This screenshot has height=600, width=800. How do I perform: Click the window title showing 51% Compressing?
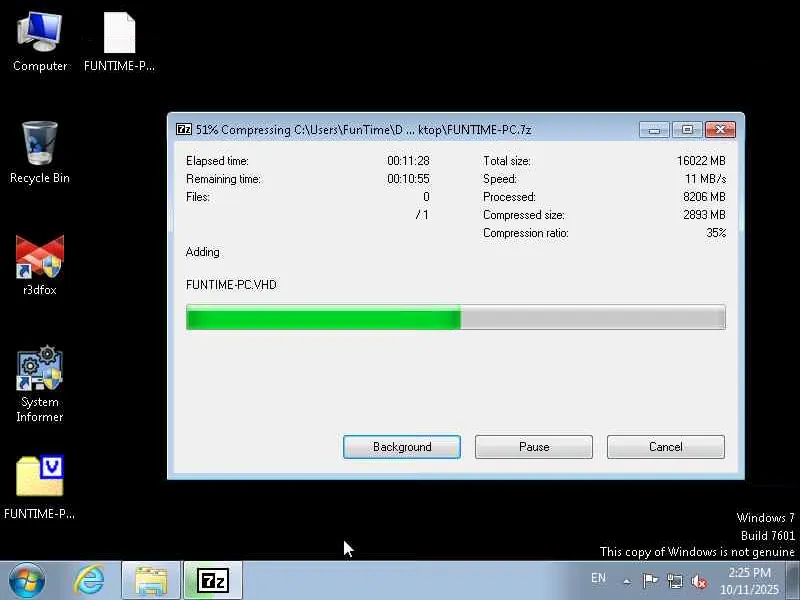pos(363,130)
